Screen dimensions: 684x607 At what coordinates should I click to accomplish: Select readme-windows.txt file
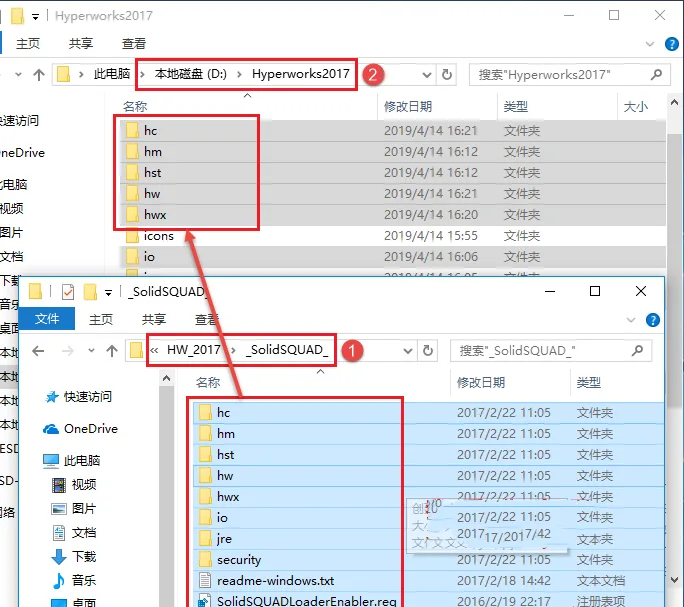click(x=428, y=580)
